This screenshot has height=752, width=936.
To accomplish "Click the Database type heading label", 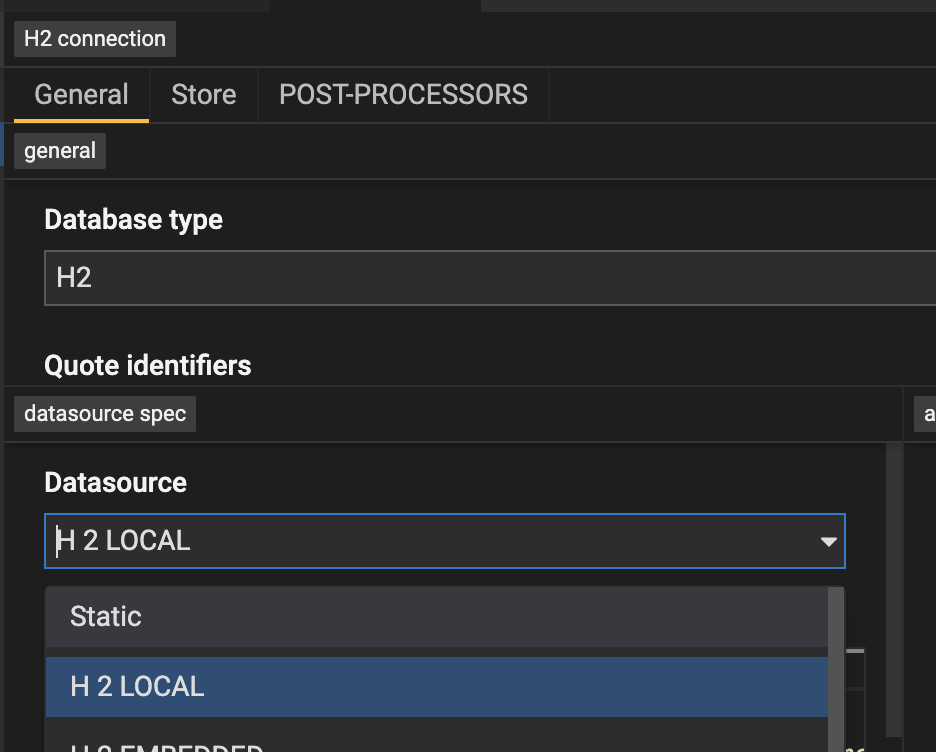I will (132, 219).
